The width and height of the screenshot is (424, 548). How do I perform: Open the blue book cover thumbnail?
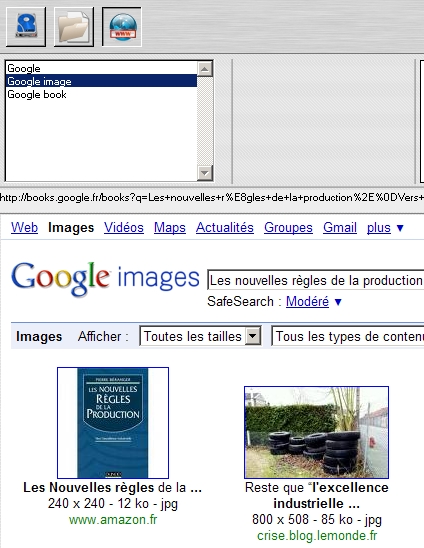[x=113, y=423]
